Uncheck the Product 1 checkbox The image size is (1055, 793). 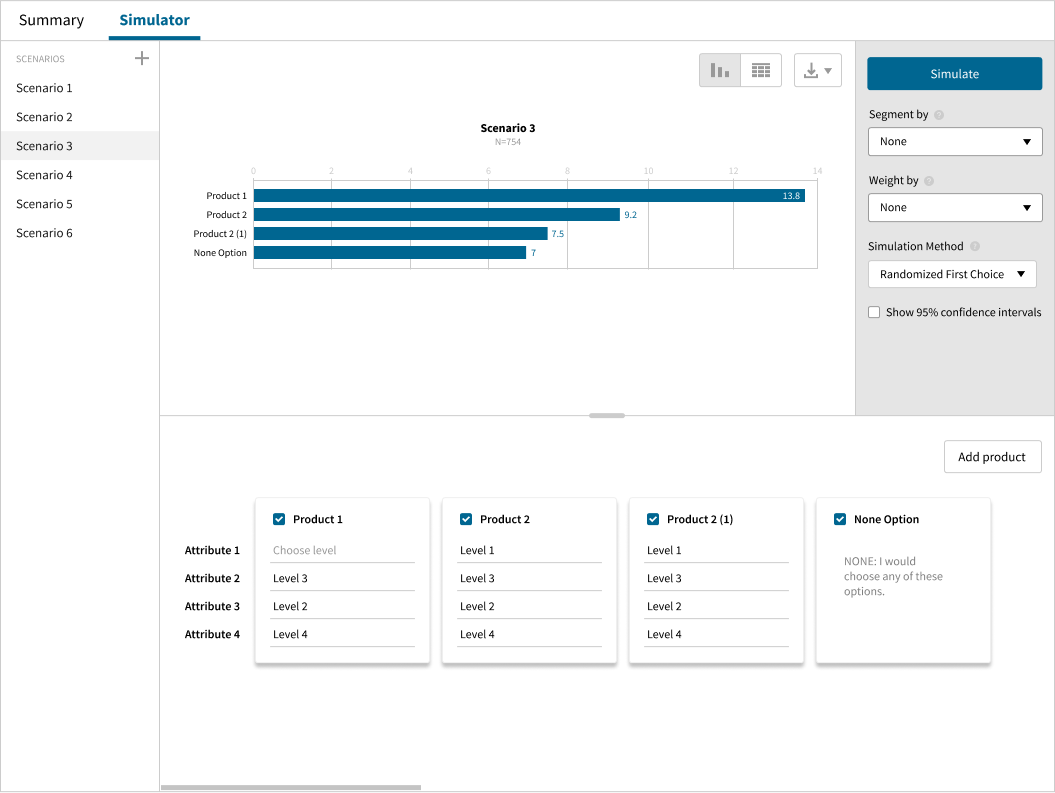pyautogui.click(x=279, y=519)
